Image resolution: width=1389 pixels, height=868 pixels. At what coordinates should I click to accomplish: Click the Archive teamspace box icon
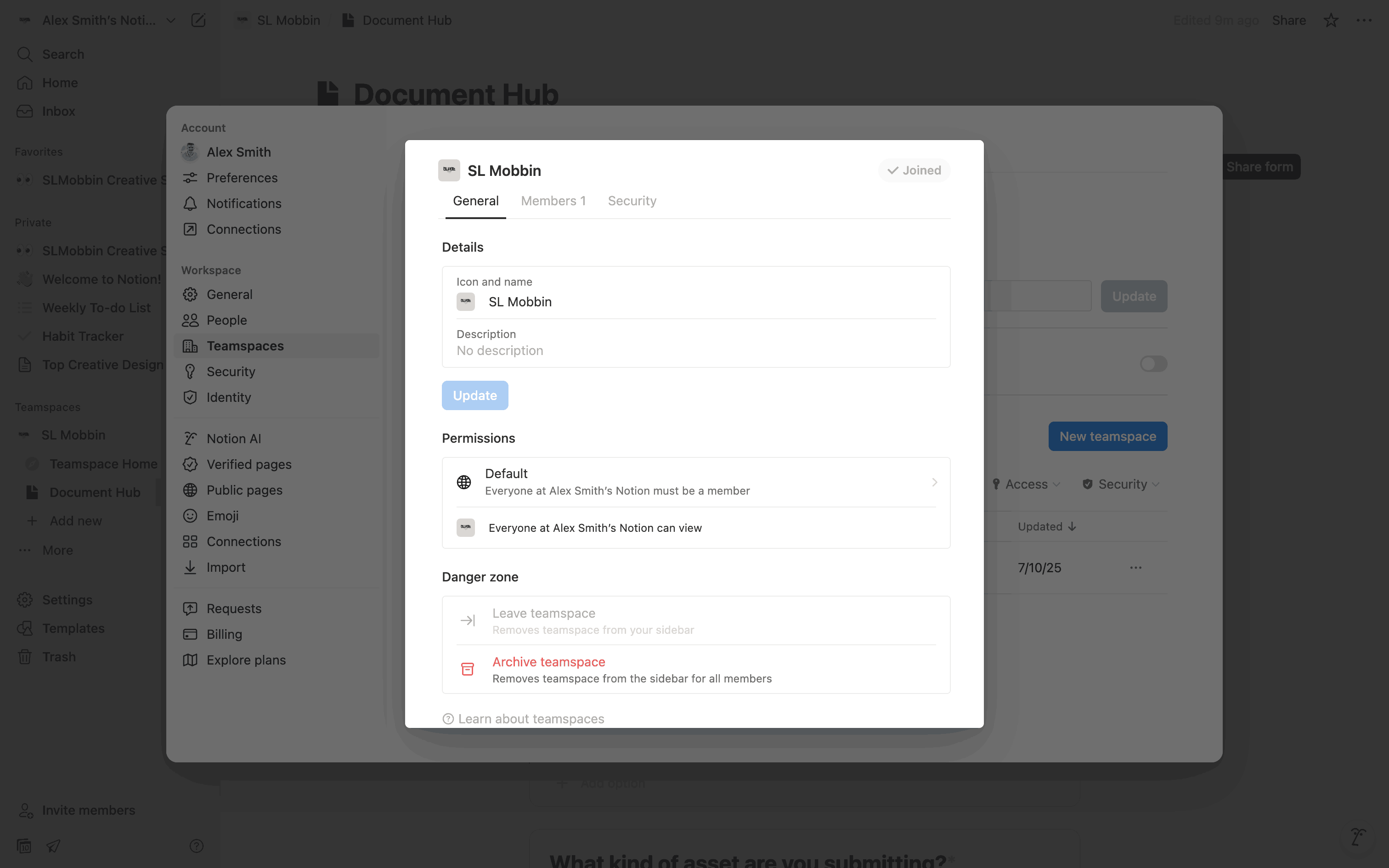tap(467, 670)
